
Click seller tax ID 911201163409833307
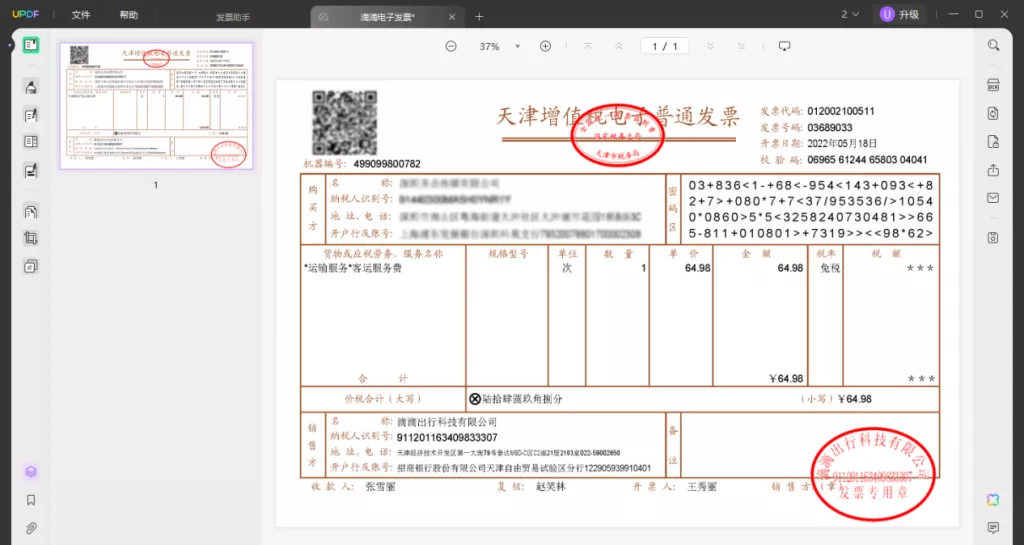tap(447, 438)
